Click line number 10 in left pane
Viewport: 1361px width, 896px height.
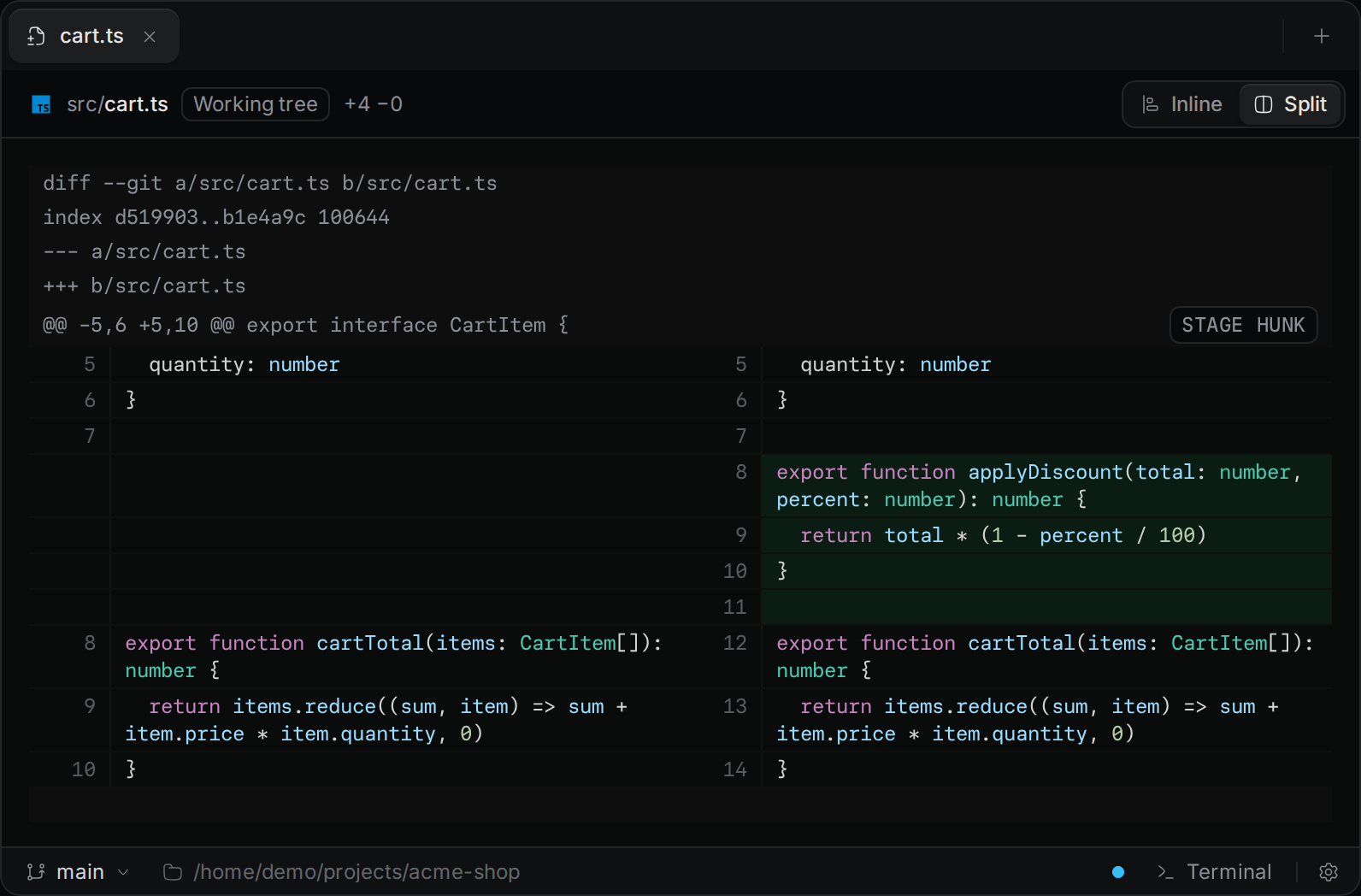coord(84,769)
